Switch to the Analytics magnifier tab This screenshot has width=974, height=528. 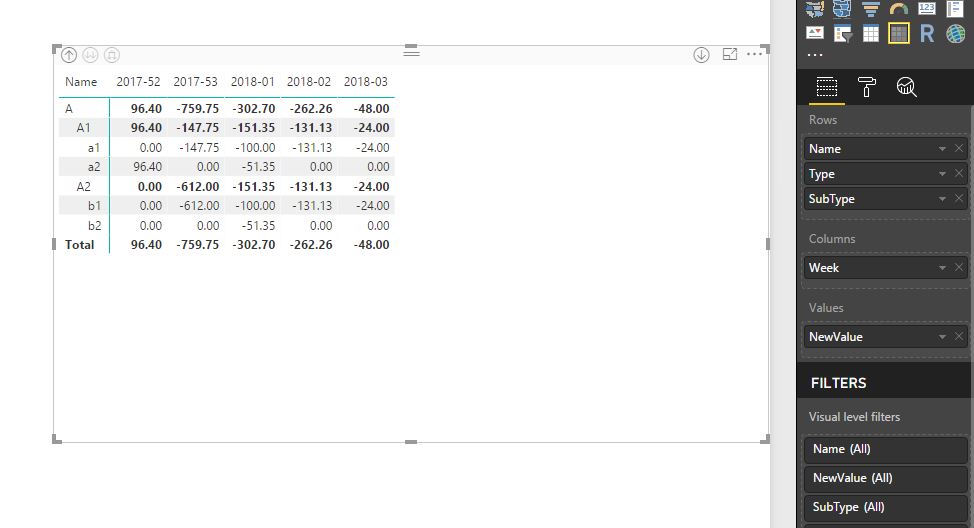[906, 87]
